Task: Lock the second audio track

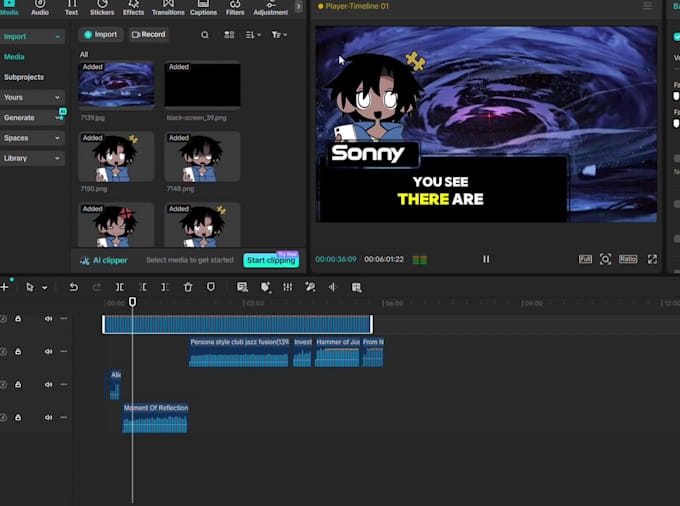Action: [18, 352]
